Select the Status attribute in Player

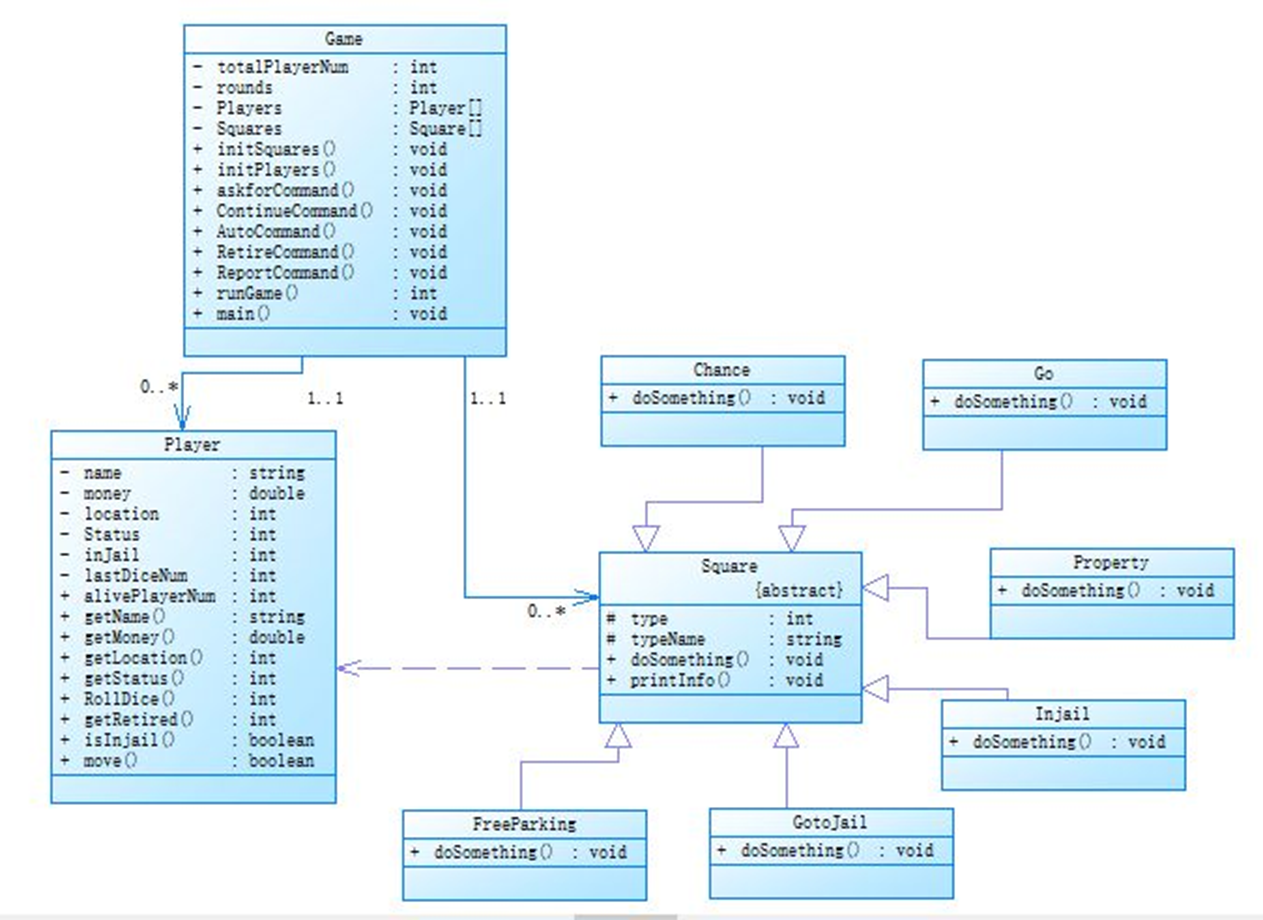(x=111, y=534)
